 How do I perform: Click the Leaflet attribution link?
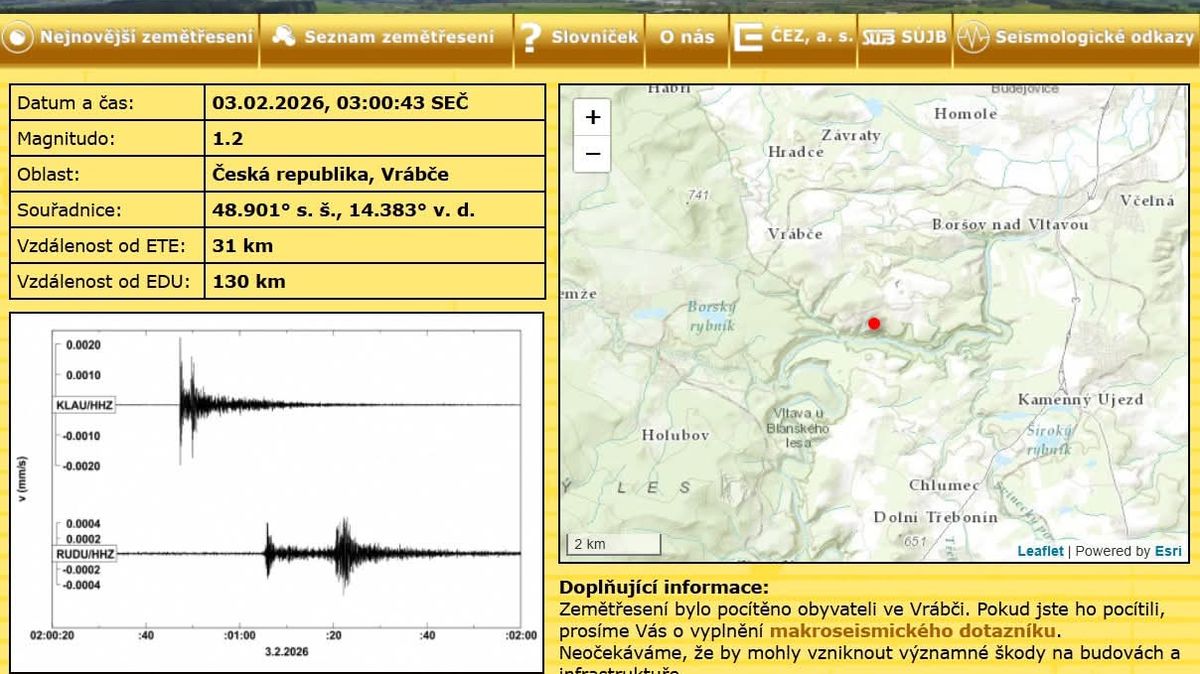point(1040,551)
